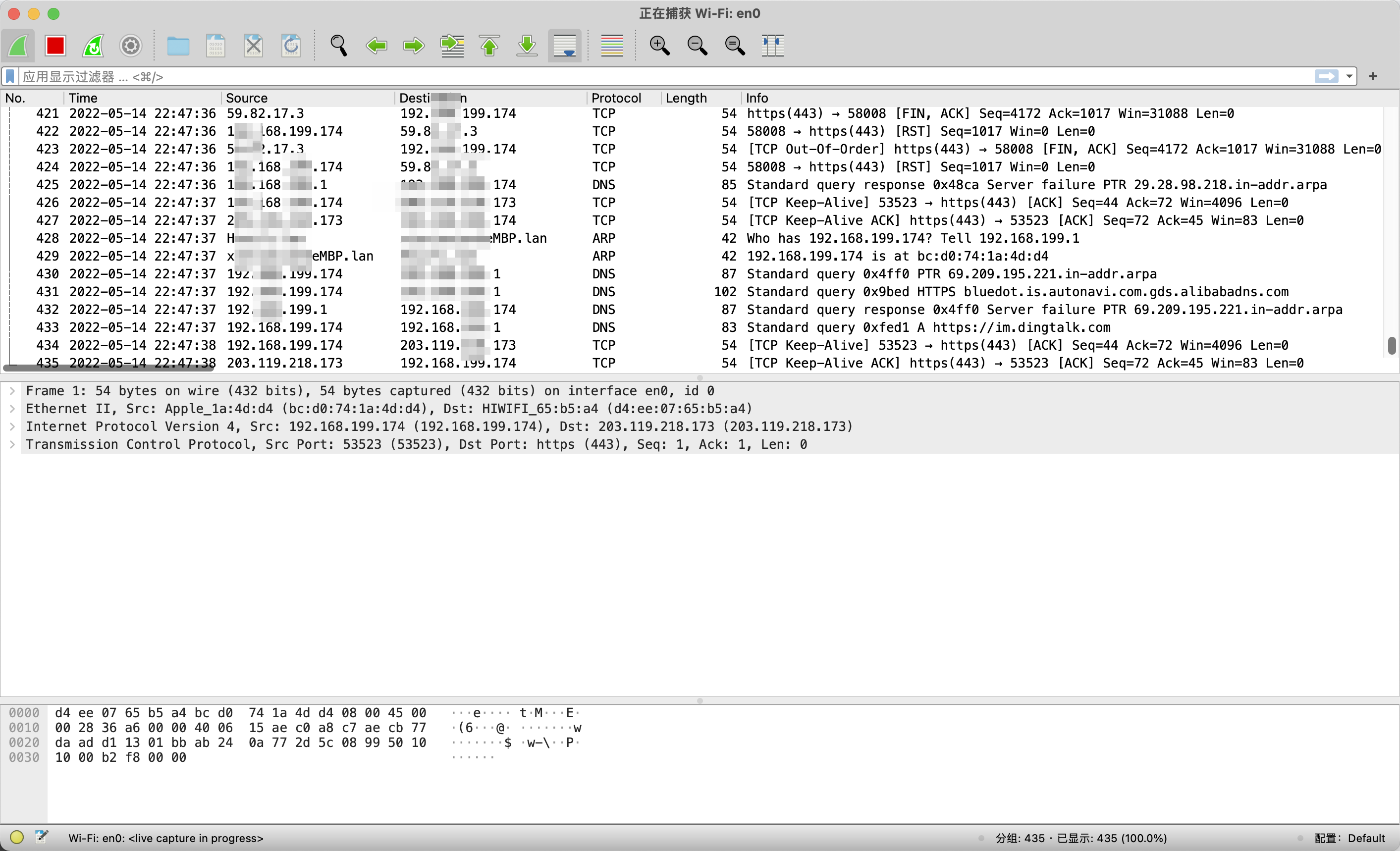Save the captured packets
1400x851 pixels.
pyautogui.click(x=216, y=46)
